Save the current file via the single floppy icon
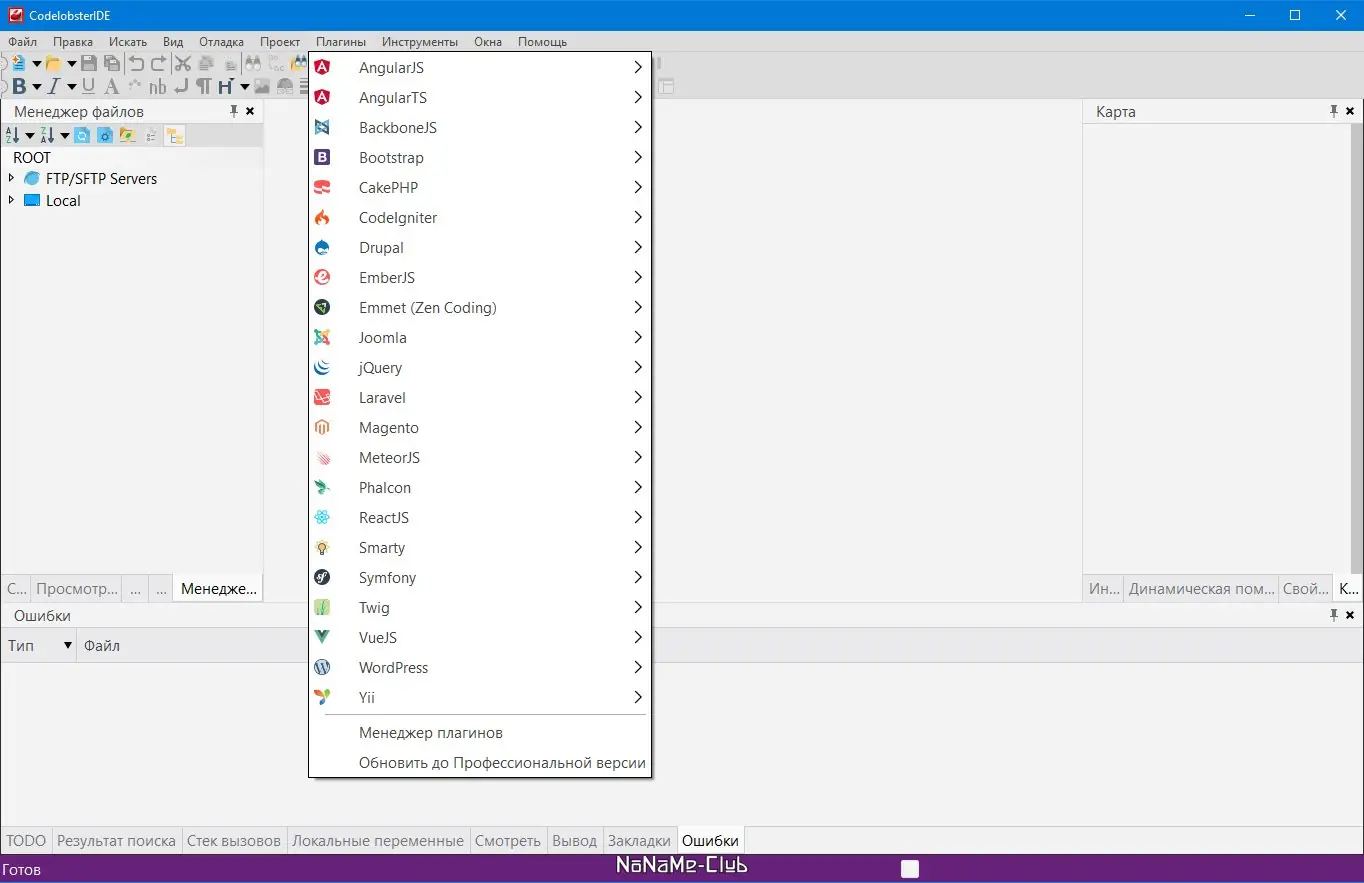This screenshot has width=1364, height=883. coord(89,64)
